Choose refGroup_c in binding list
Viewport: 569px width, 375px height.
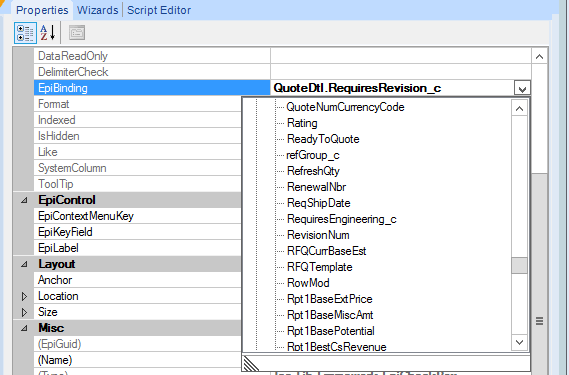coord(313,155)
